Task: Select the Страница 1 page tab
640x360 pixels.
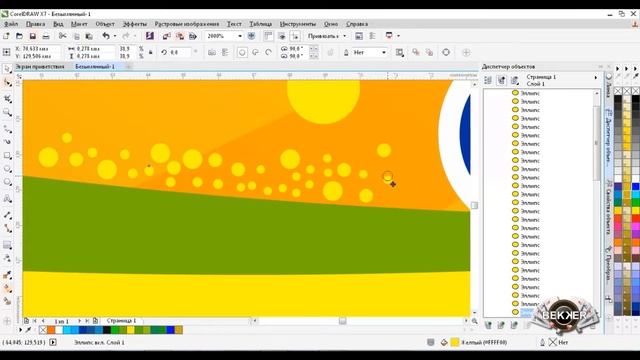Action: [x=121, y=321]
